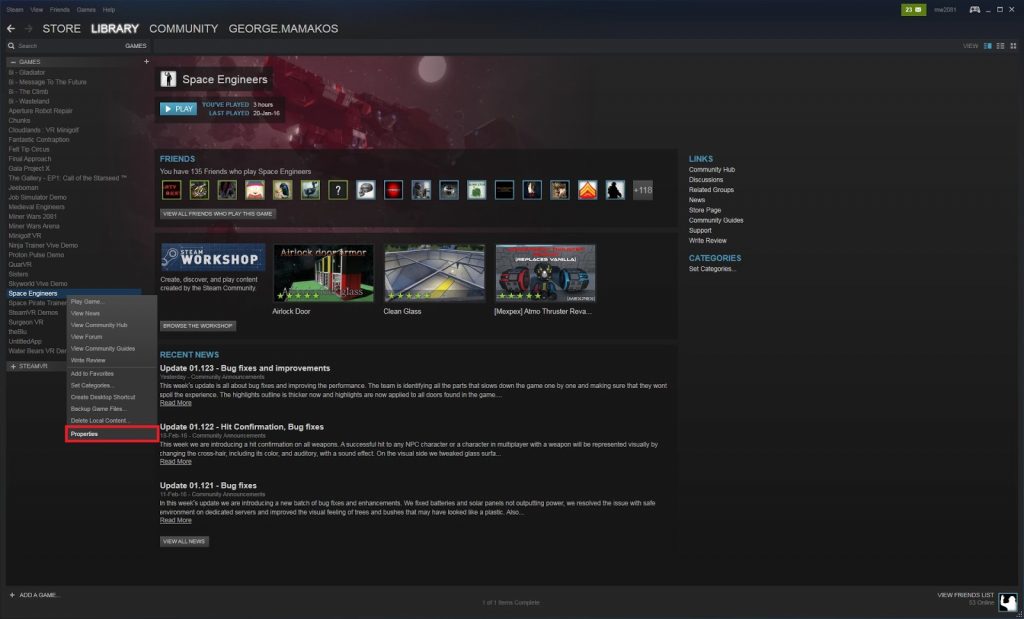Viewport: 1024px width, 619px height.
Task: Read More under Update 01.122
Action: 176,462
